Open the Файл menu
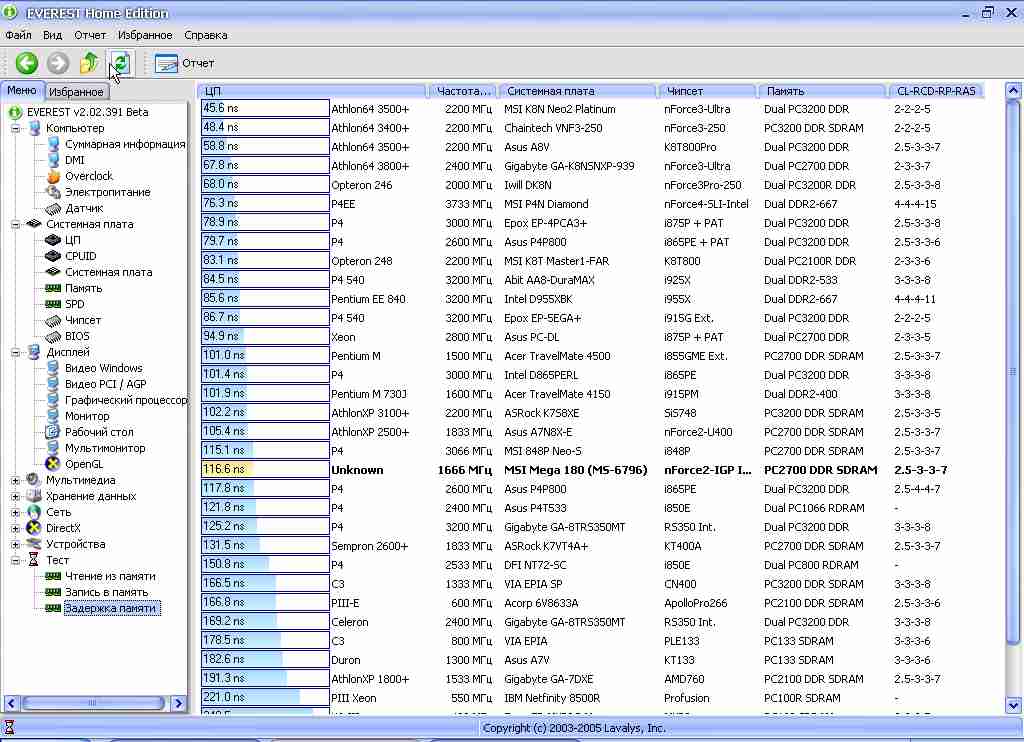 tap(18, 35)
